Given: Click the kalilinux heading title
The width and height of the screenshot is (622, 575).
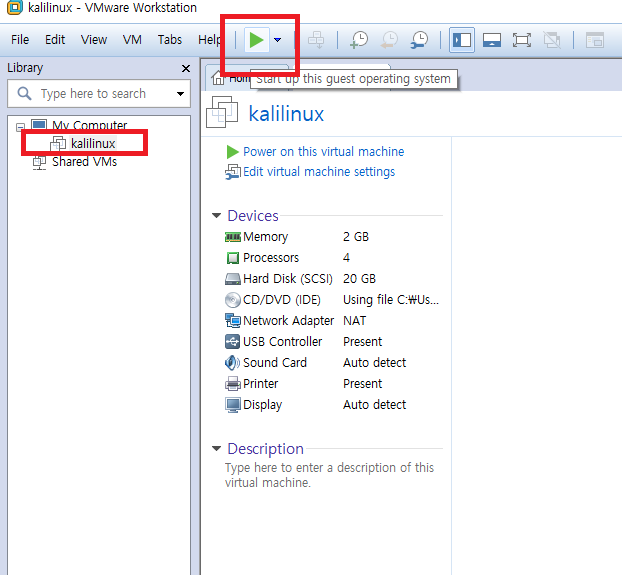Looking at the screenshot, I should (x=286, y=114).
